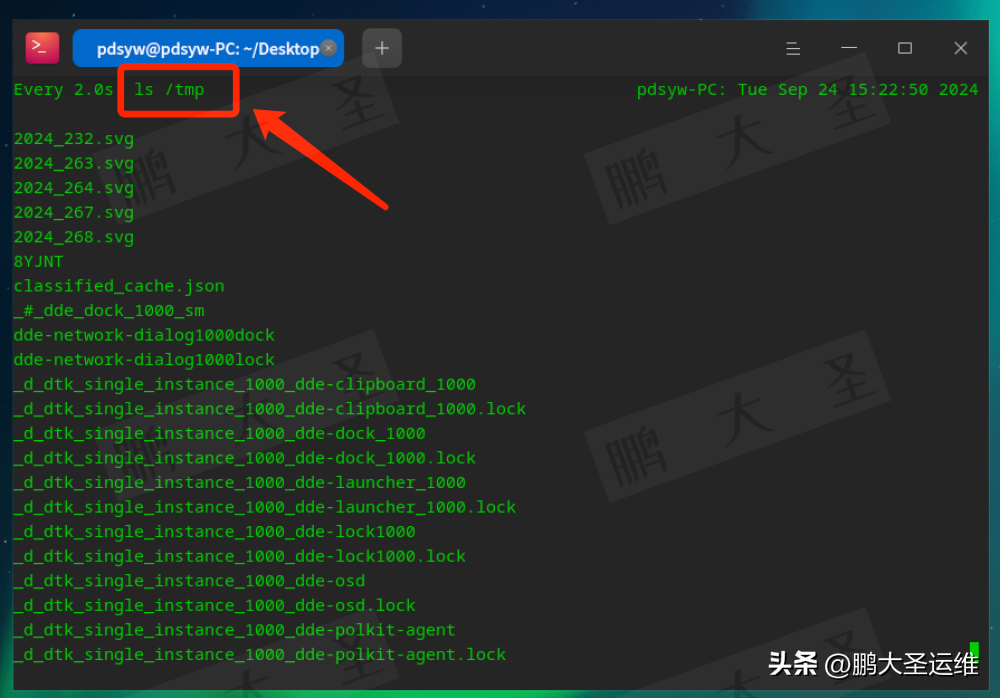Click classified_cache.json entry
The image size is (1000, 698).
pos(119,286)
